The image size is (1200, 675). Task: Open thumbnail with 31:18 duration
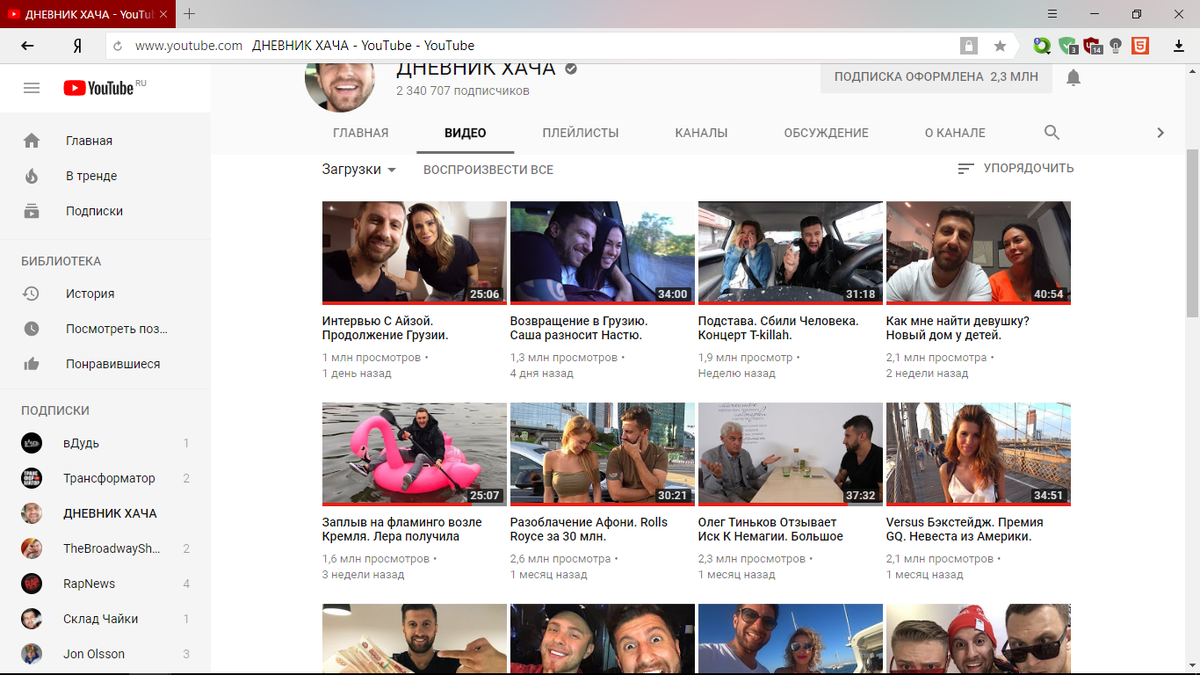tap(790, 253)
